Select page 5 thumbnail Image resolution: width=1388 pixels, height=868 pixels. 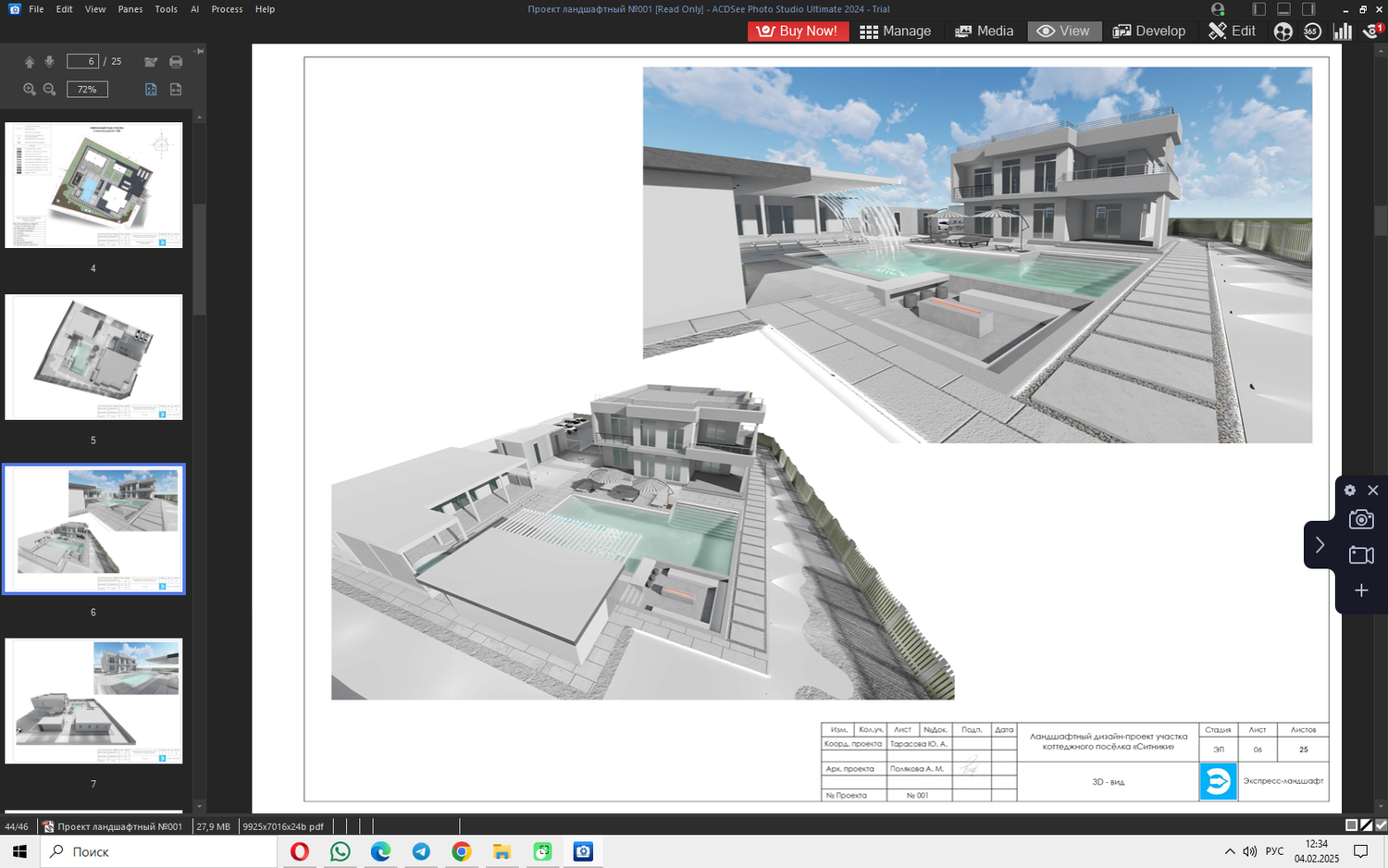pyautogui.click(x=93, y=357)
